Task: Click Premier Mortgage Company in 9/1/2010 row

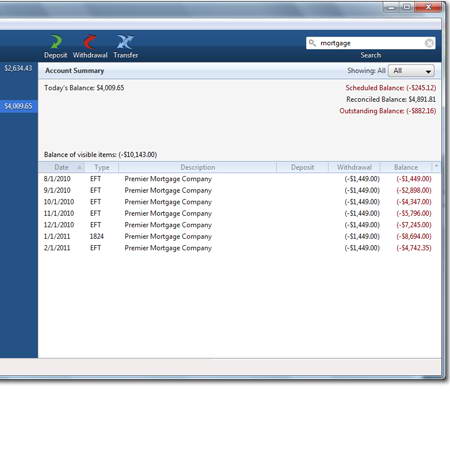Action: 168,190
